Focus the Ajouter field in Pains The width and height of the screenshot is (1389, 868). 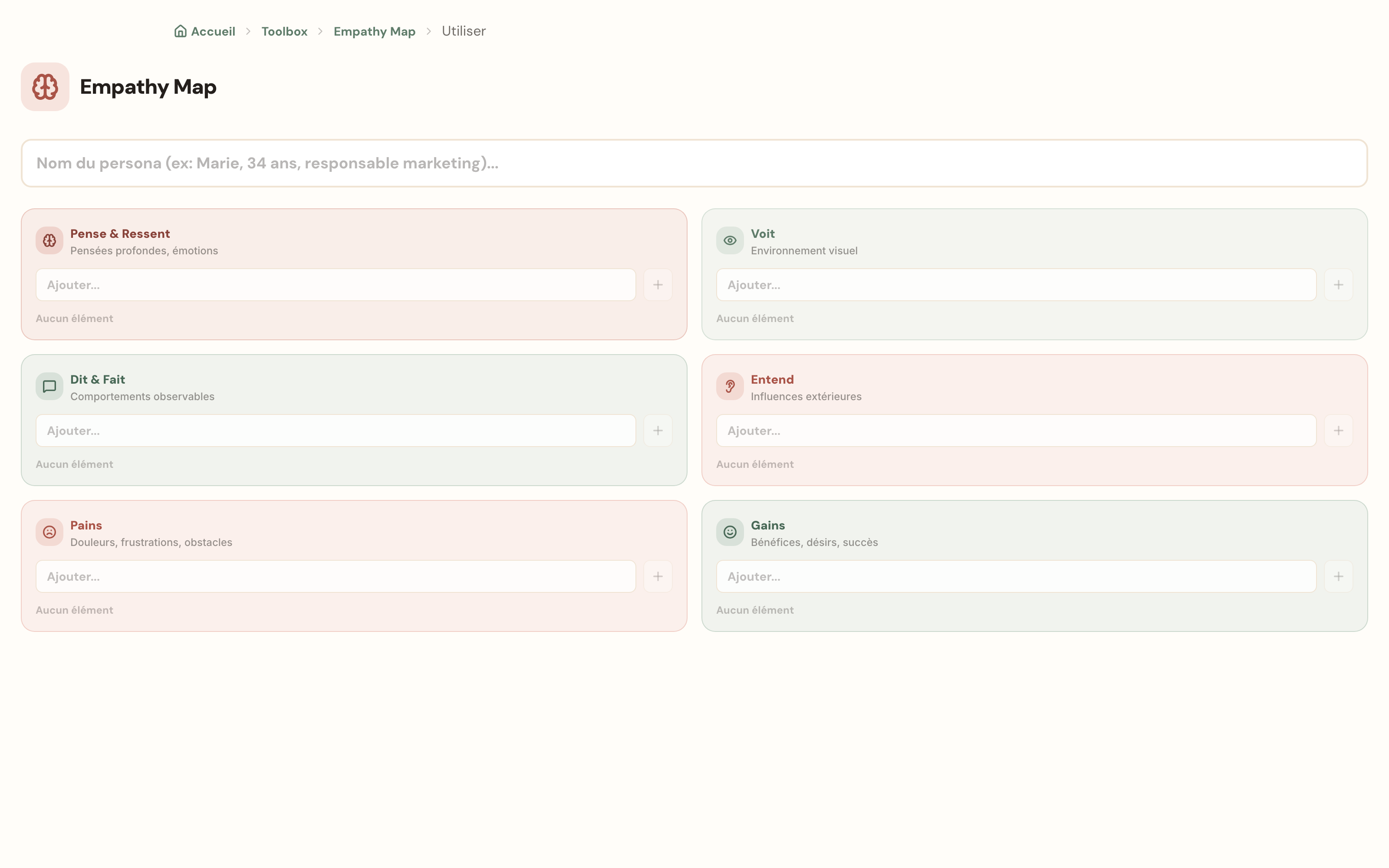(x=336, y=576)
